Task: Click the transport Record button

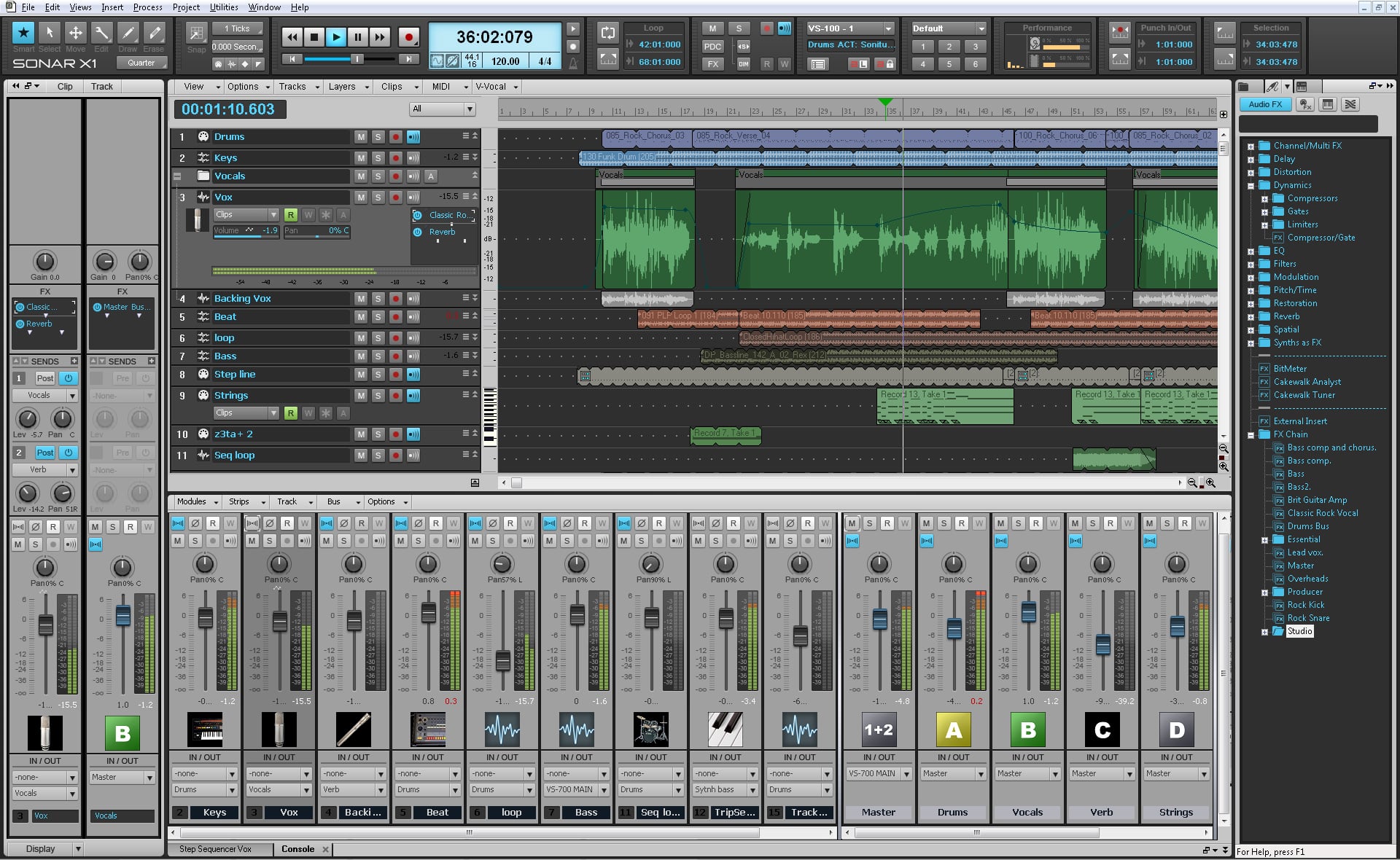Action: [409, 36]
